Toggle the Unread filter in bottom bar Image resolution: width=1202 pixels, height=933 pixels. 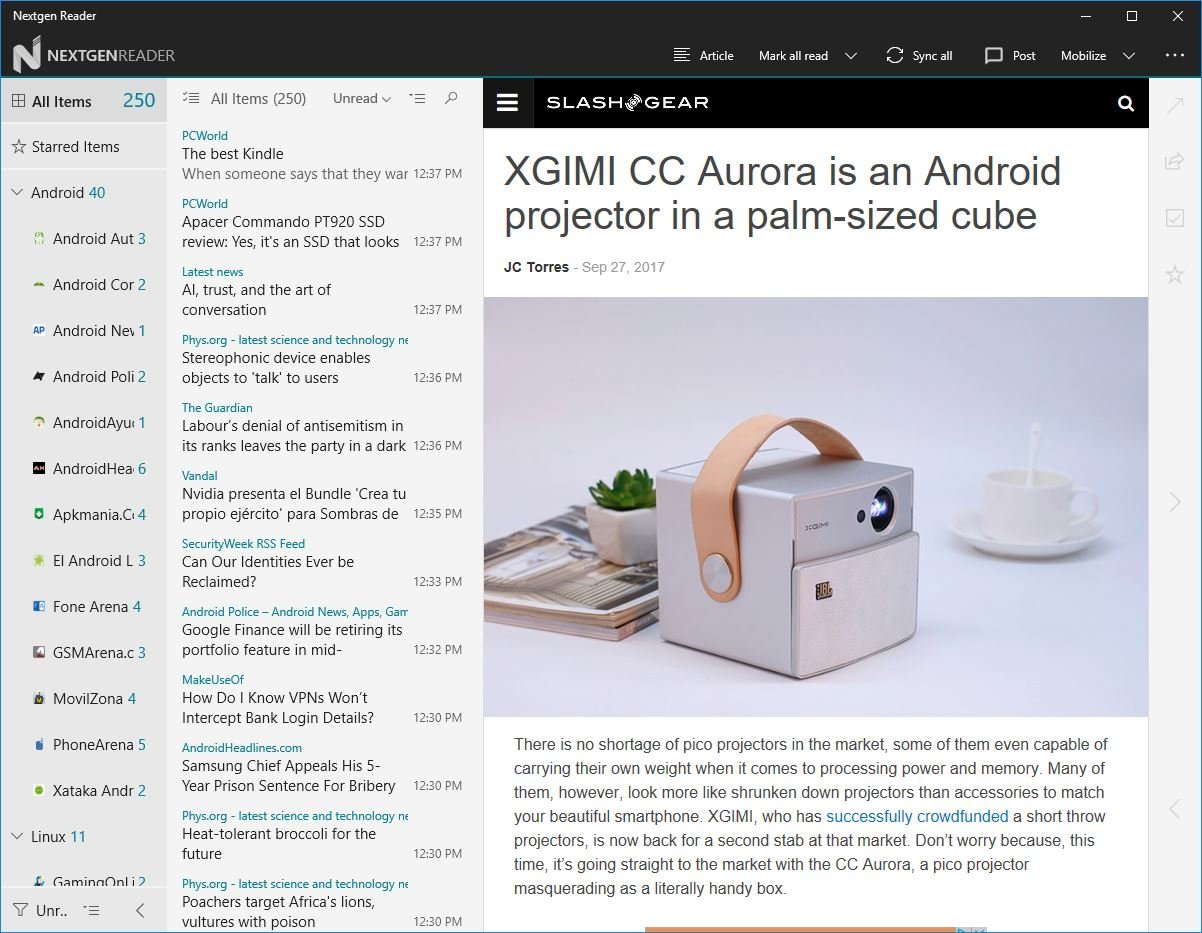tap(40, 910)
